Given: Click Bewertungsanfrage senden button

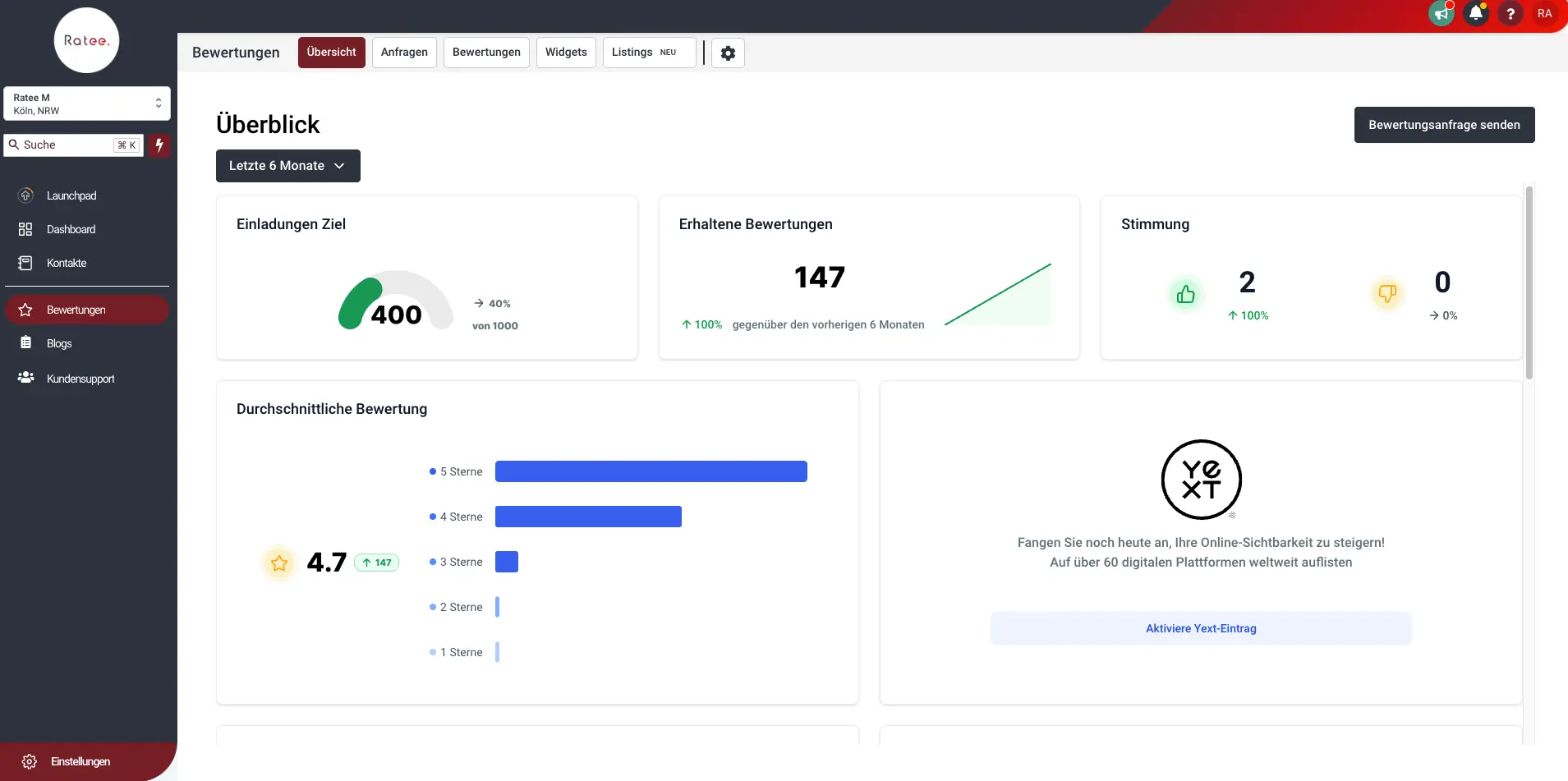Looking at the screenshot, I should pos(1444,125).
